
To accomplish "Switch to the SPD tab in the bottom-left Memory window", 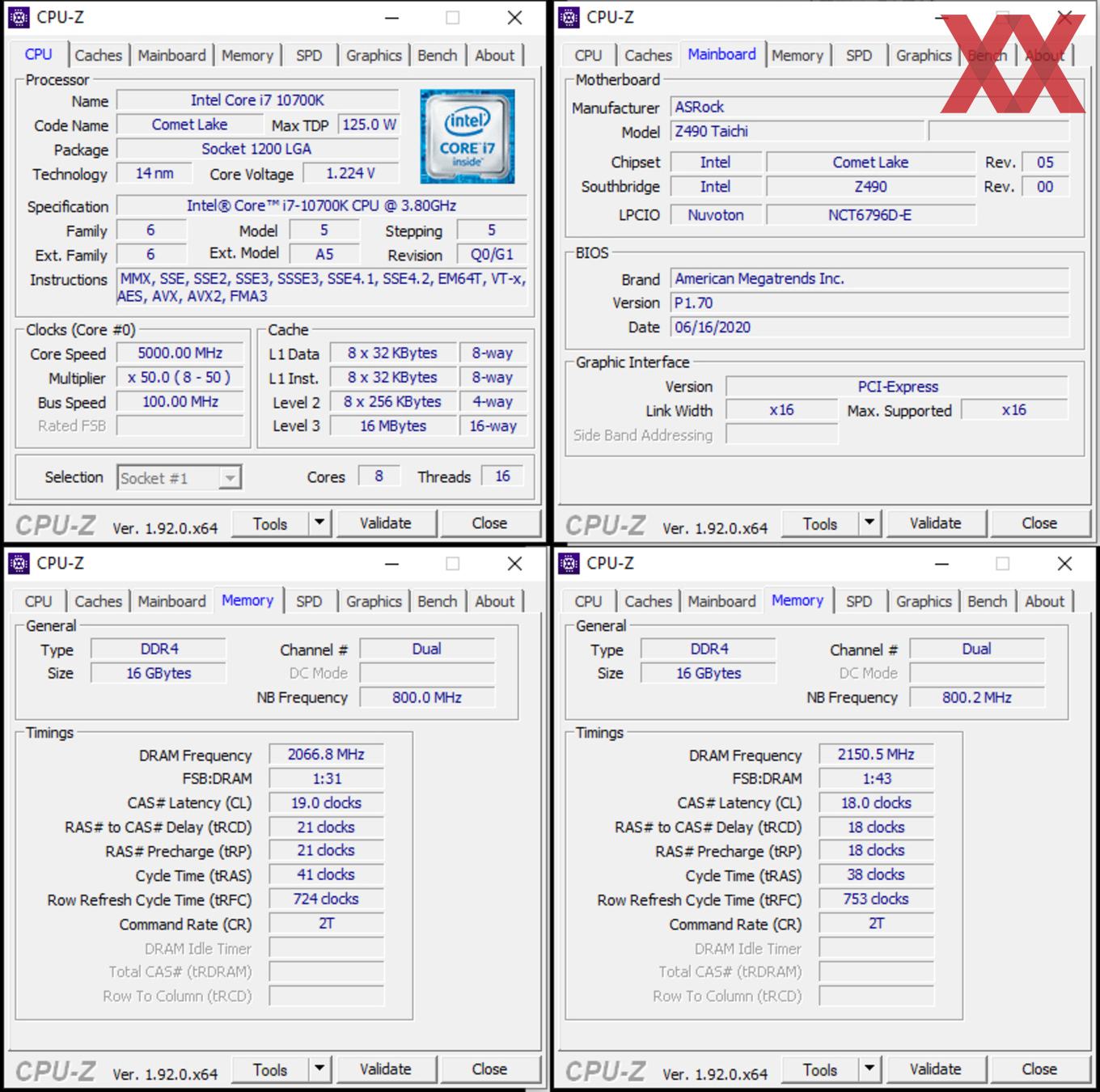I will point(309,601).
